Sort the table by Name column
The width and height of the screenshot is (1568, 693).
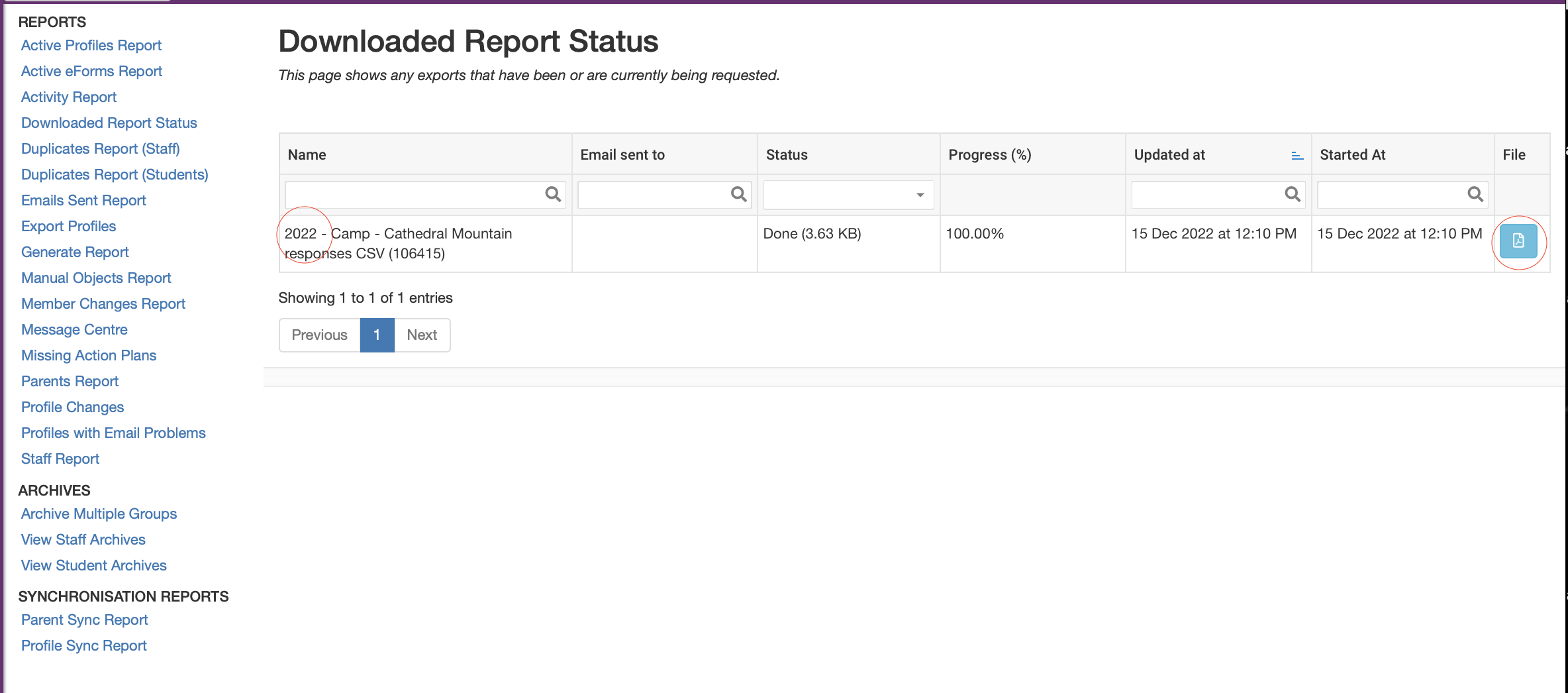pyautogui.click(x=307, y=155)
